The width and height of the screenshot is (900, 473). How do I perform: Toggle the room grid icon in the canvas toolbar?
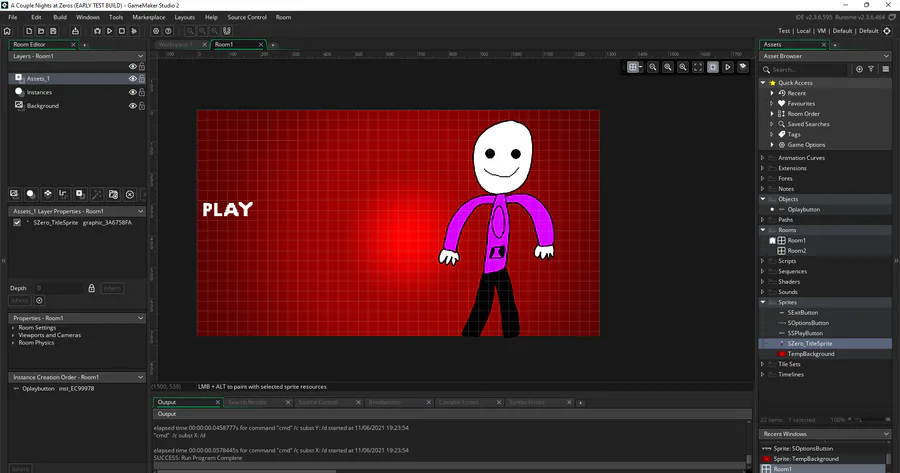634,67
